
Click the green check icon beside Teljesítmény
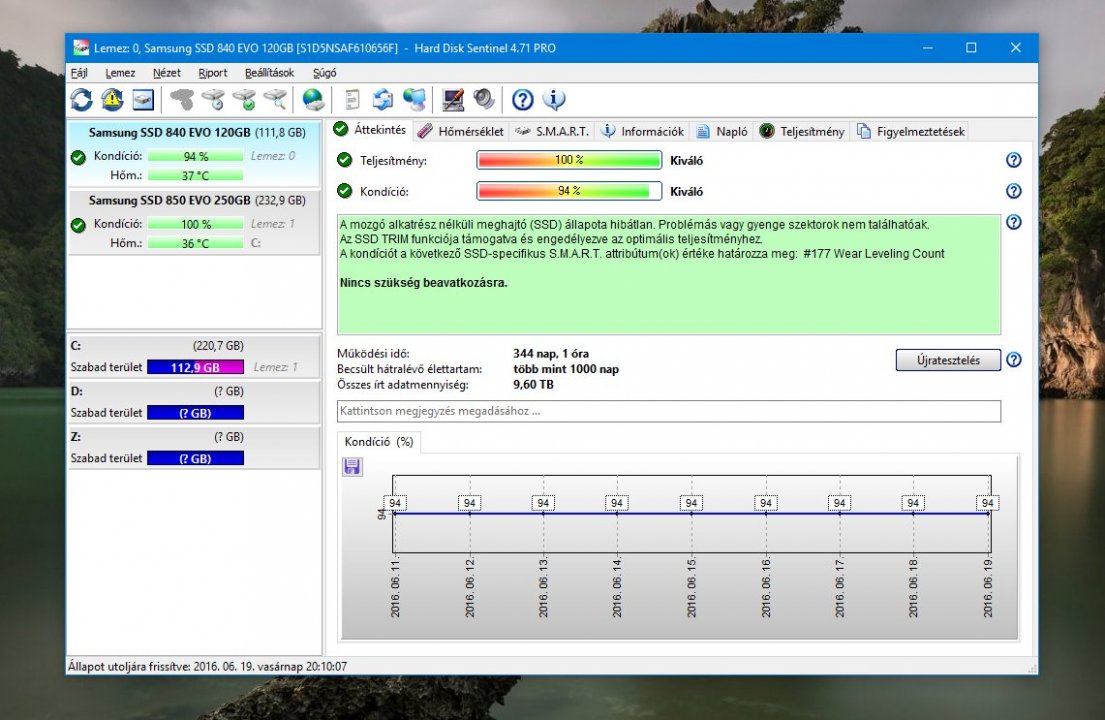345,160
